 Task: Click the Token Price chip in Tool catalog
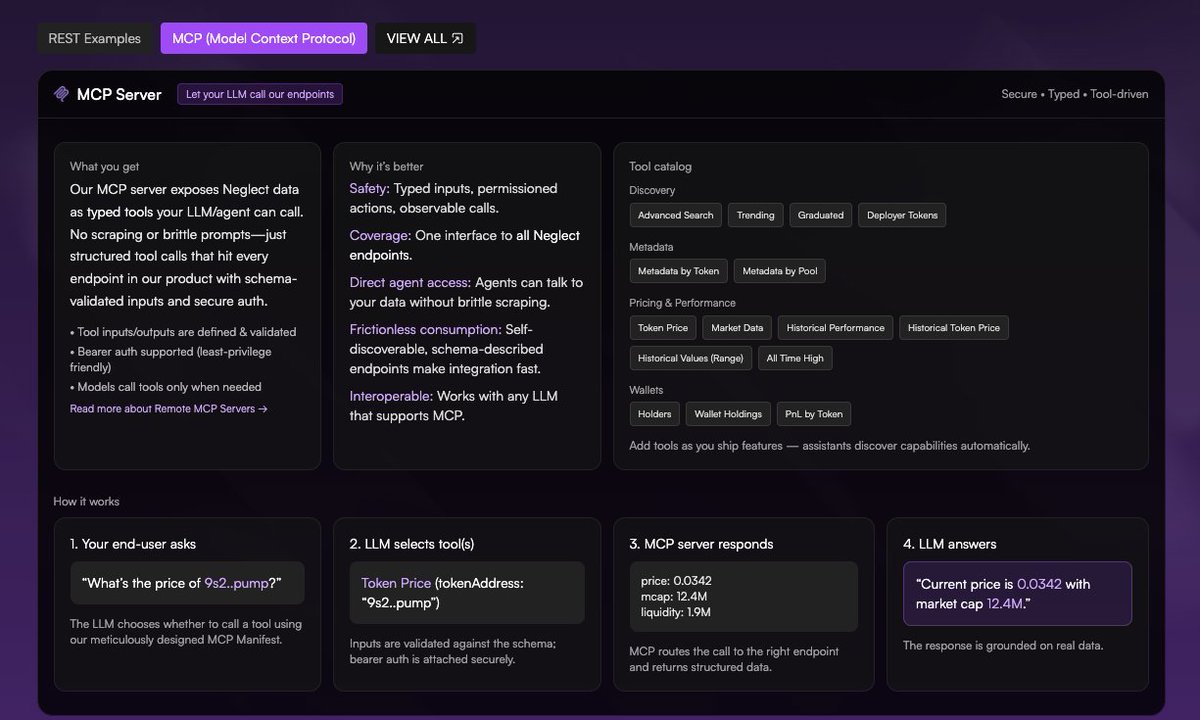(663, 328)
